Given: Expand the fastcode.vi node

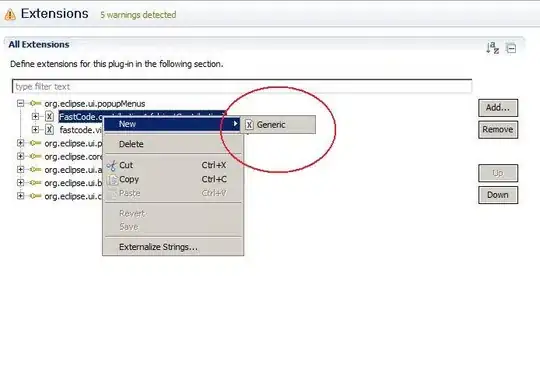Looking at the screenshot, I should click(35, 130).
